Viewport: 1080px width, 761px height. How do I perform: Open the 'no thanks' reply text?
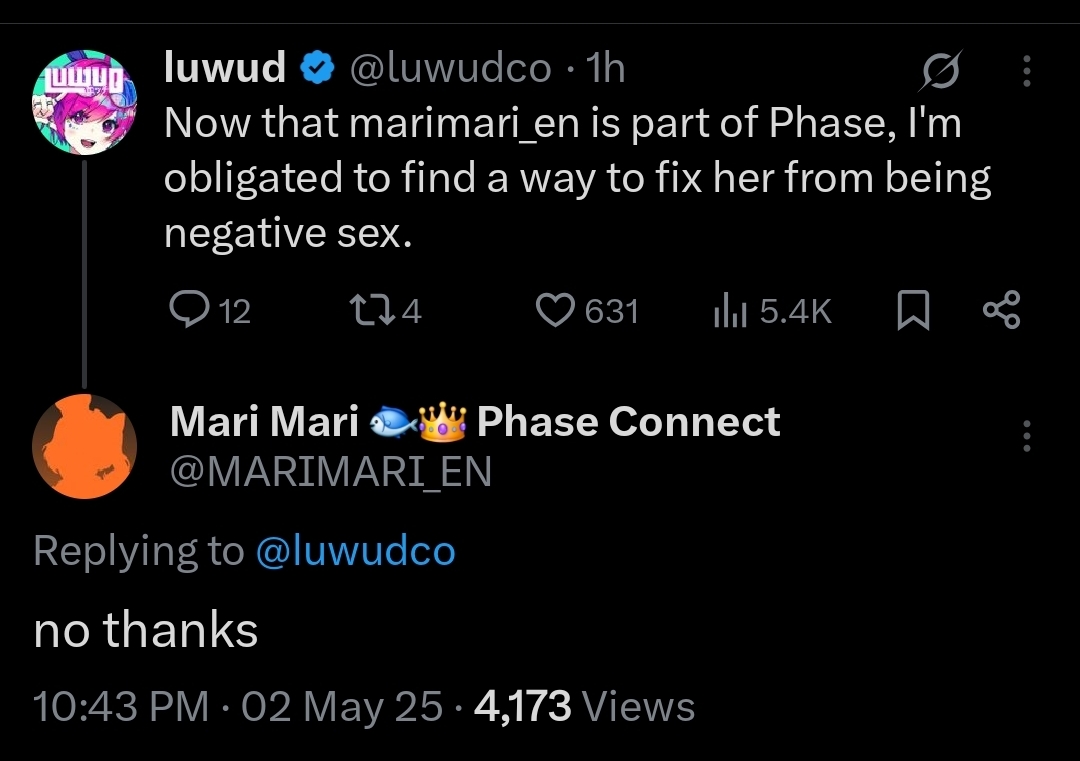pyautogui.click(x=146, y=630)
